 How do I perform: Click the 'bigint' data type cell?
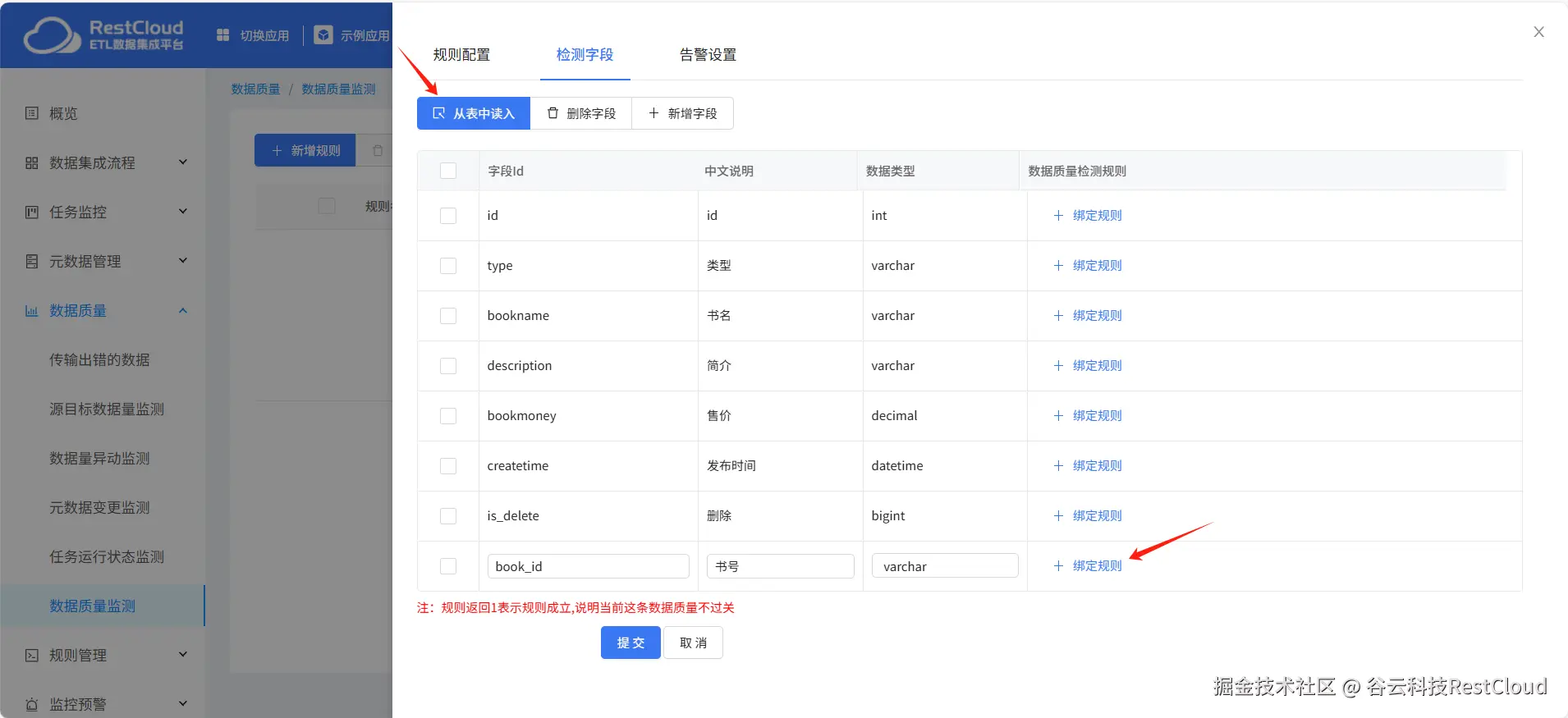click(945, 515)
